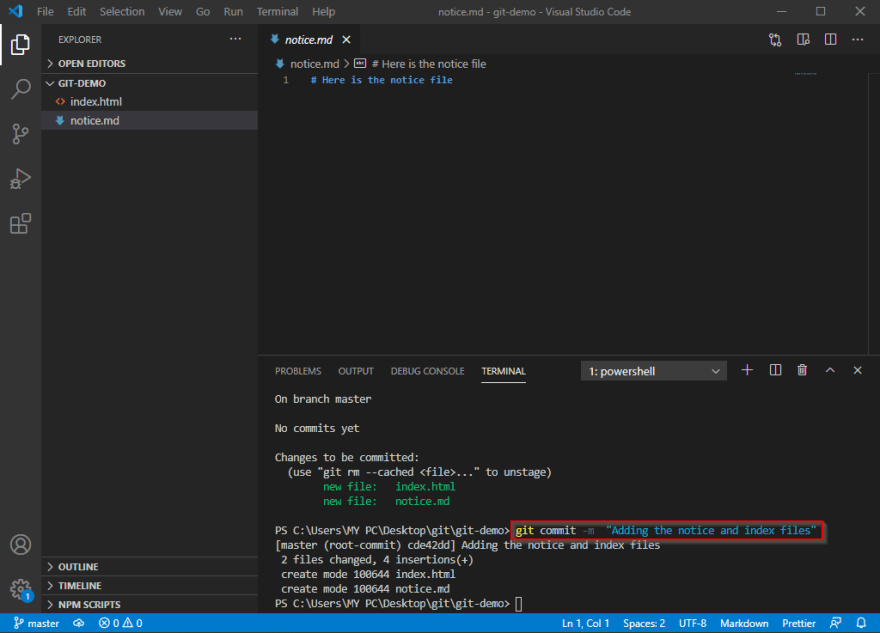Change encoding via UTF-8
Image resolution: width=880 pixels, height=633 pixels.
pos(693,623)
